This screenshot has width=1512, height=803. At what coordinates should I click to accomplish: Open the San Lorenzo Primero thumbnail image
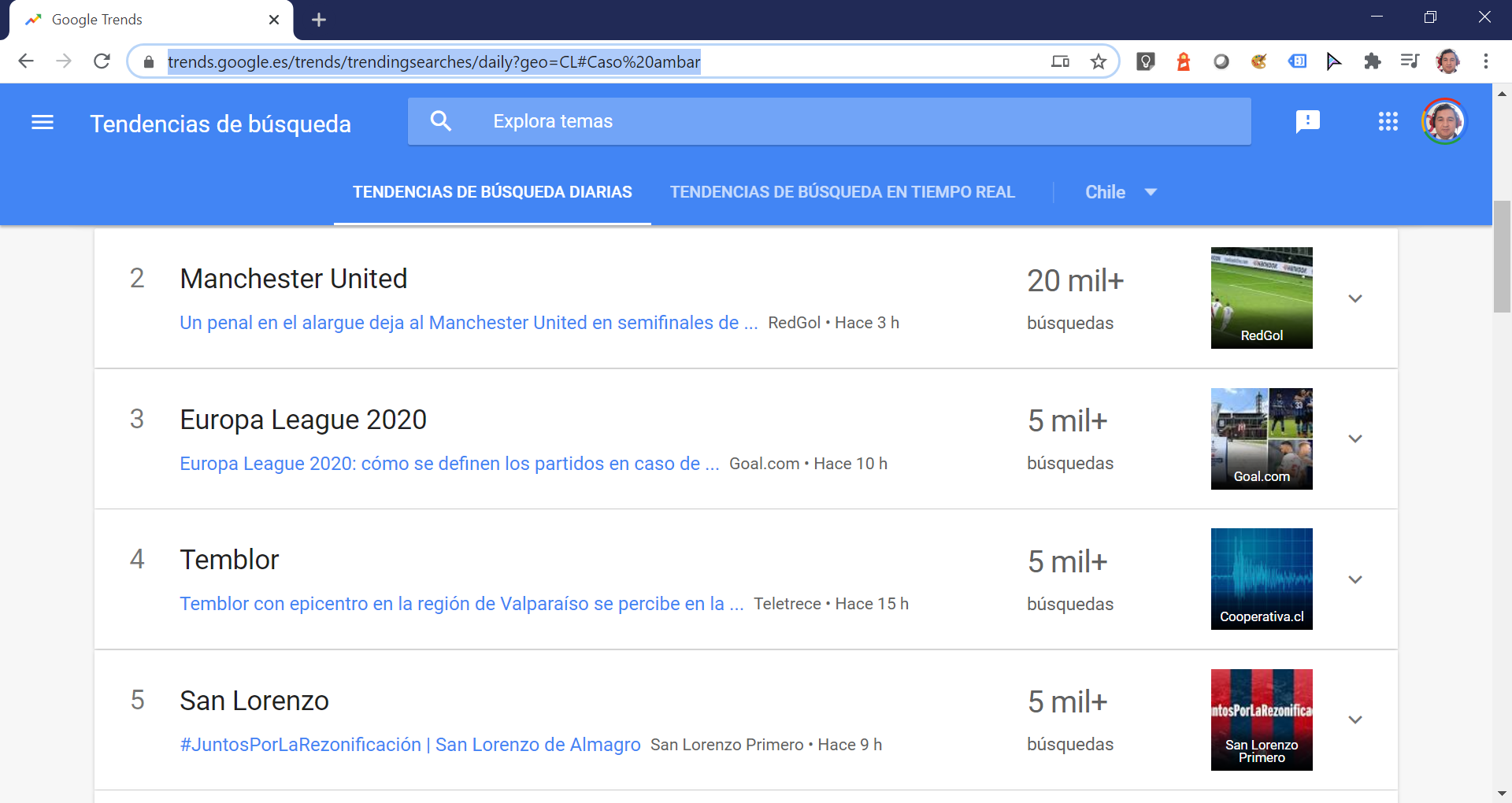(x=1262, y=720)
